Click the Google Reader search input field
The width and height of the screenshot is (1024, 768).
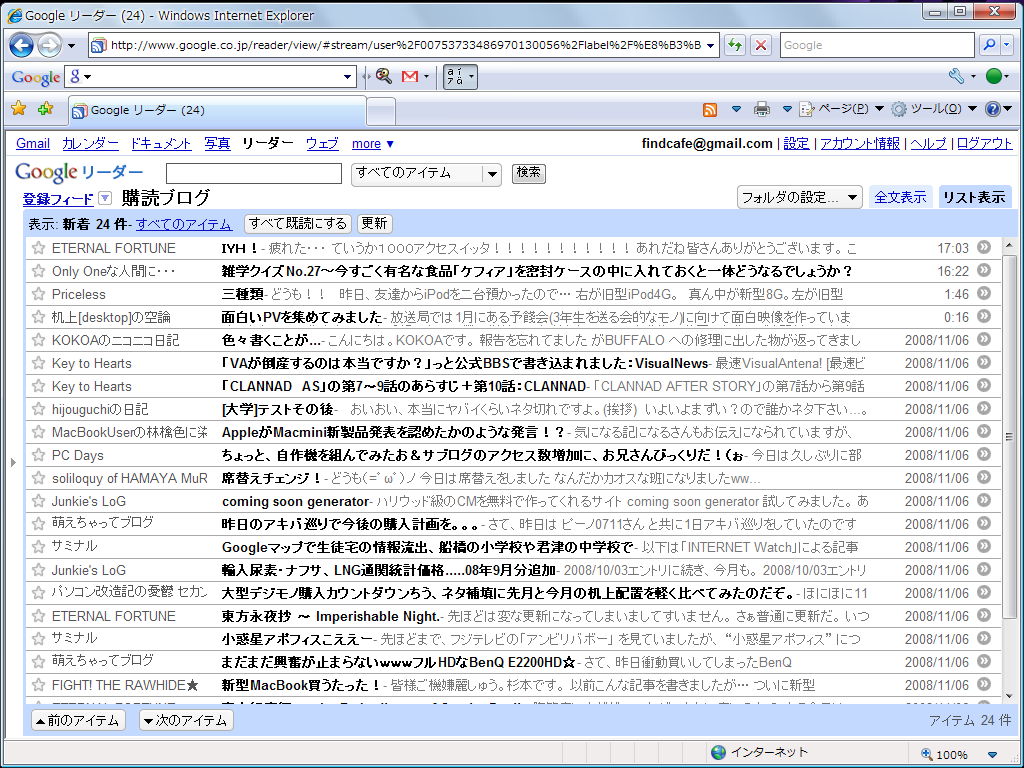click(254, 173)
